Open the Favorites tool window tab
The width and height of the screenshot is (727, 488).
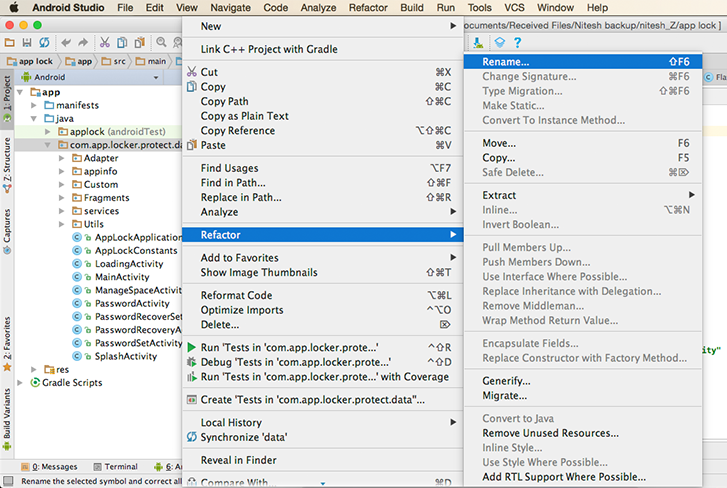[7, 344]
